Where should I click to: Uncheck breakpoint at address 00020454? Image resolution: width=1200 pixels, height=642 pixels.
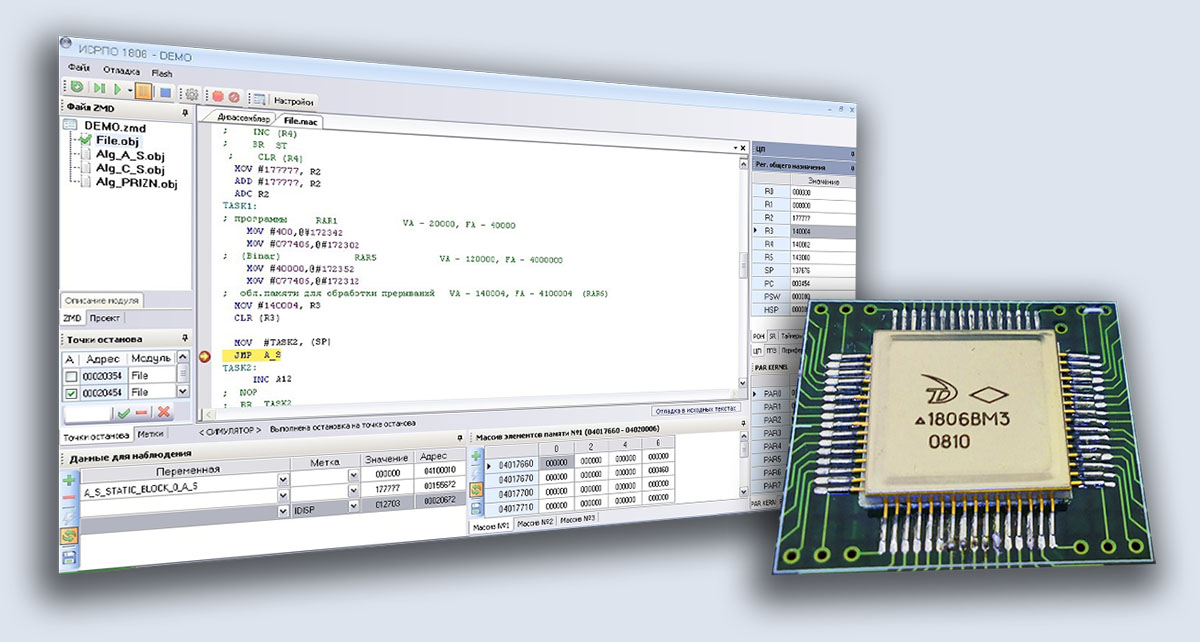[x=70, y=393]
